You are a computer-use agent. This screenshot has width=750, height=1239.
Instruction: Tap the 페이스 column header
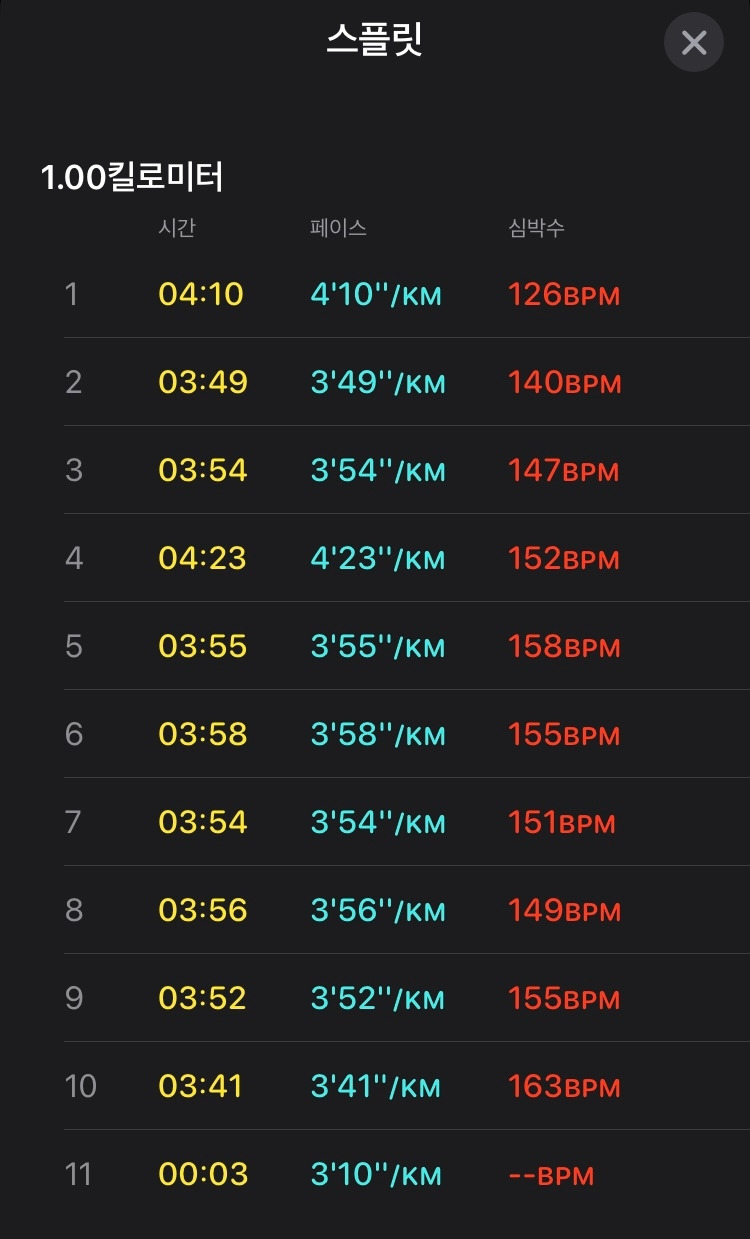[338, 228]
